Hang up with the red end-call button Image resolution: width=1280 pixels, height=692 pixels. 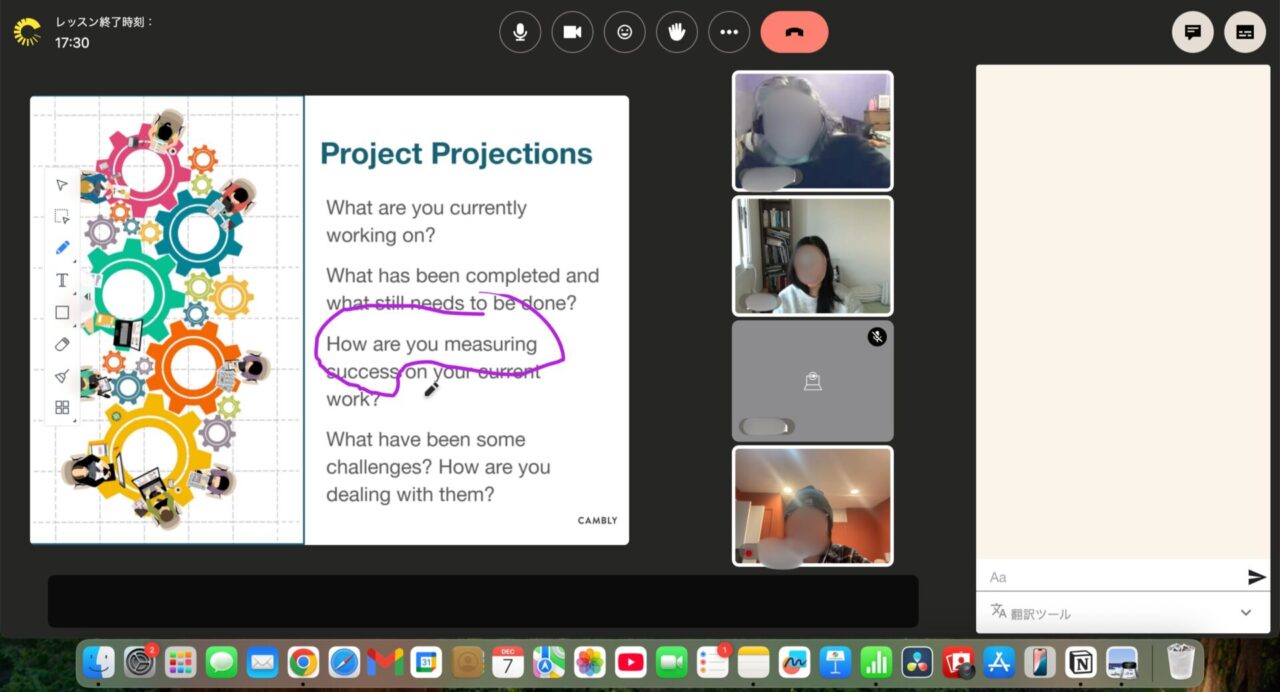coord(794,32)
